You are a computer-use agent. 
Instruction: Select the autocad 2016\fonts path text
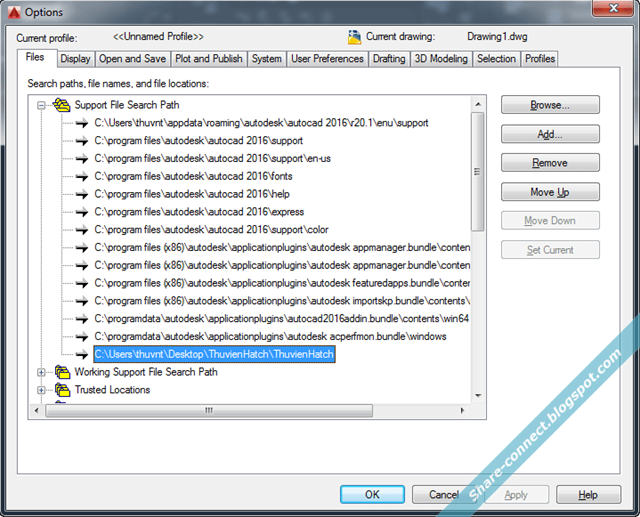point(193,176)
